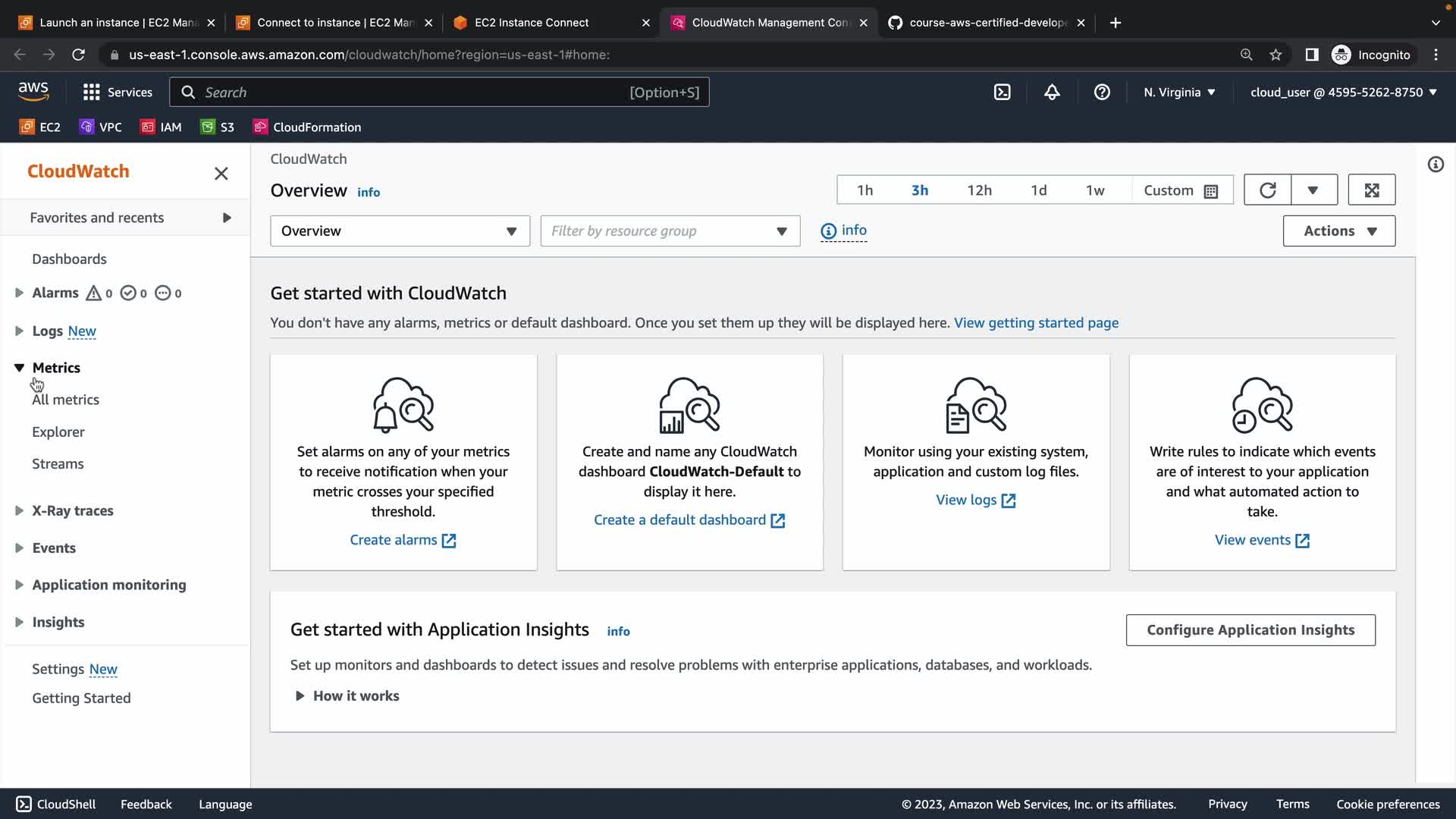Enter full screen with the expand icon
1456x819 pixels.
(x=1371, y=190)
